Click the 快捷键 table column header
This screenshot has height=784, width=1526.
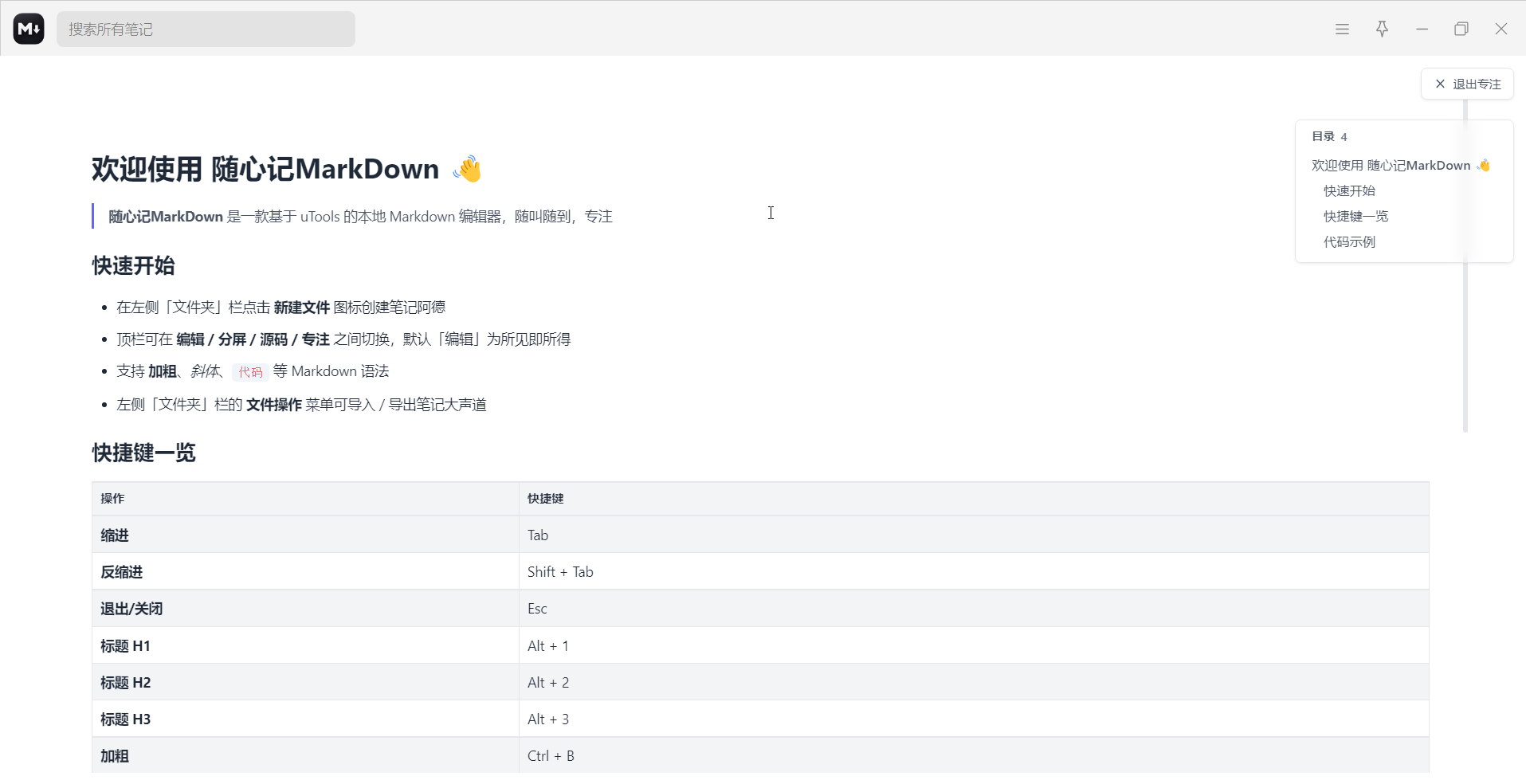974,499
